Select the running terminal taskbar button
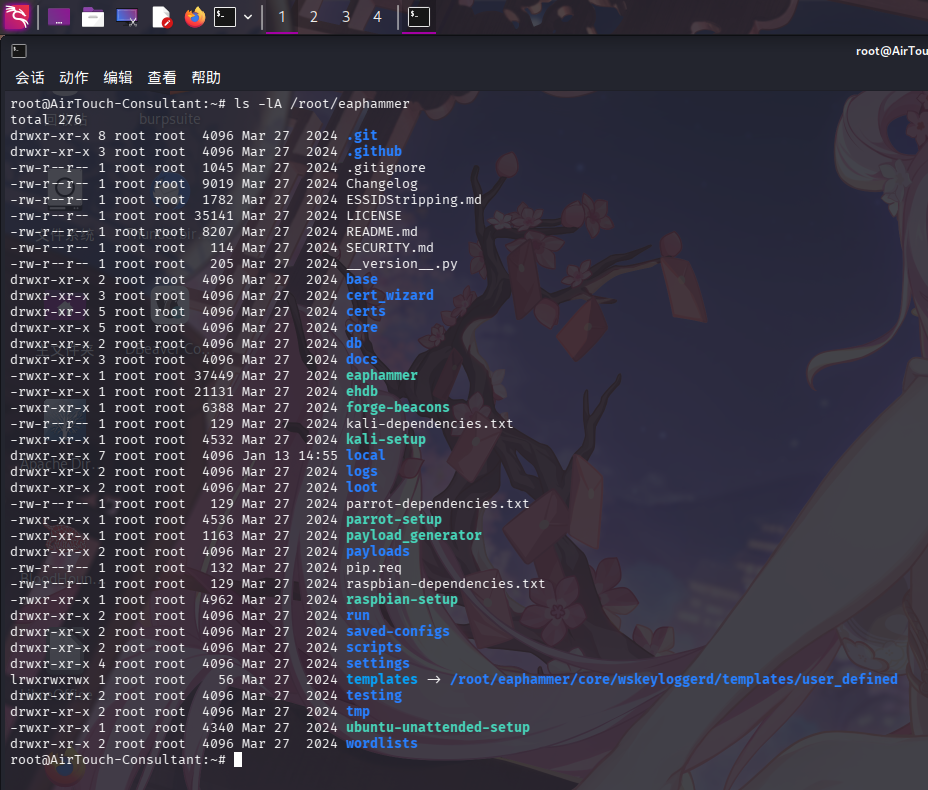Viewport: 928px width, 790px height. click(x=420, y=17)
